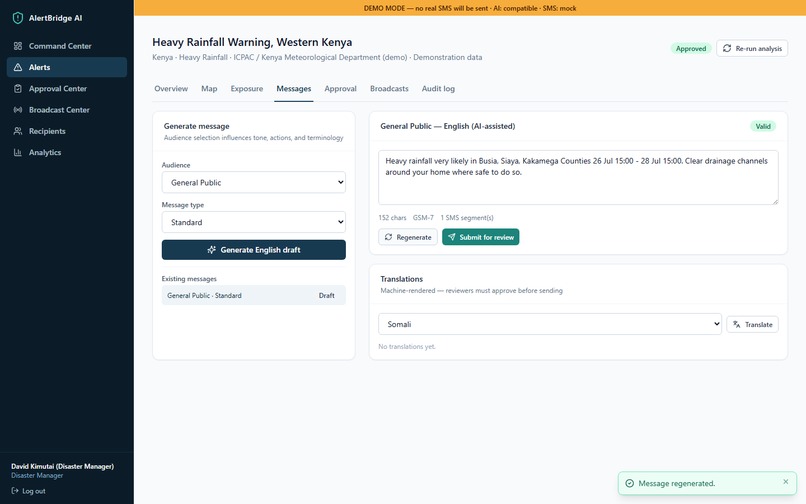Click the Valid status badge
The width and height of the screenshot is (806, 504).
pyautogui.click(x=763, y=126)
